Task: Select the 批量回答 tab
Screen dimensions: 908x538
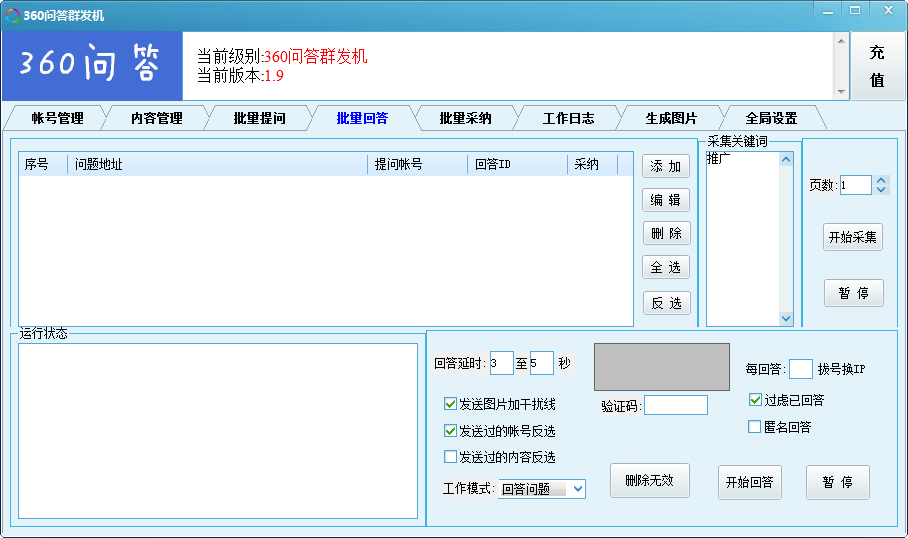Action: coord(363,118)
